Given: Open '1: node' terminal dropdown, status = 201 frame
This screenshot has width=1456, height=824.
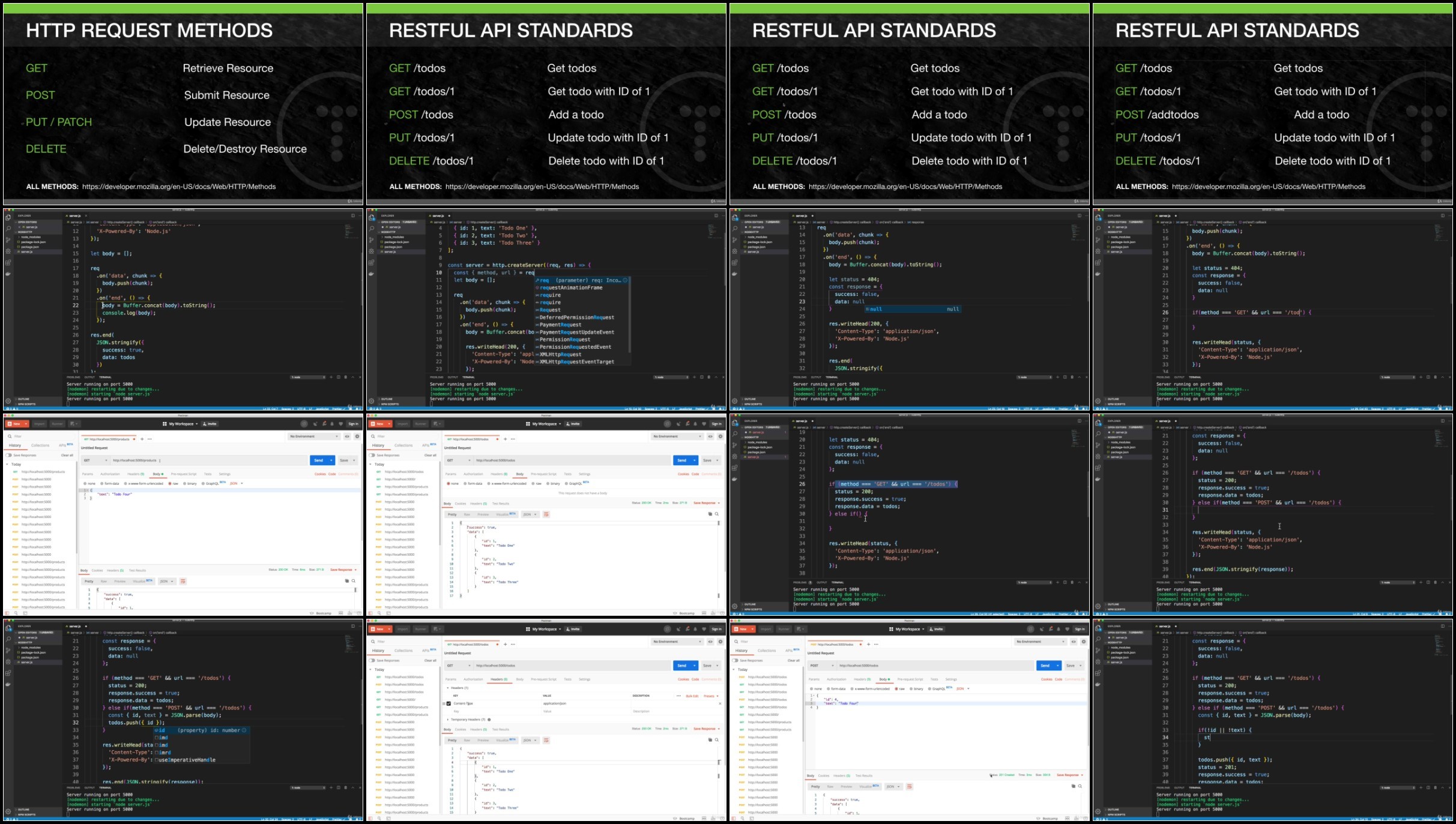Looking at the screenshot, I should 1398,787.
